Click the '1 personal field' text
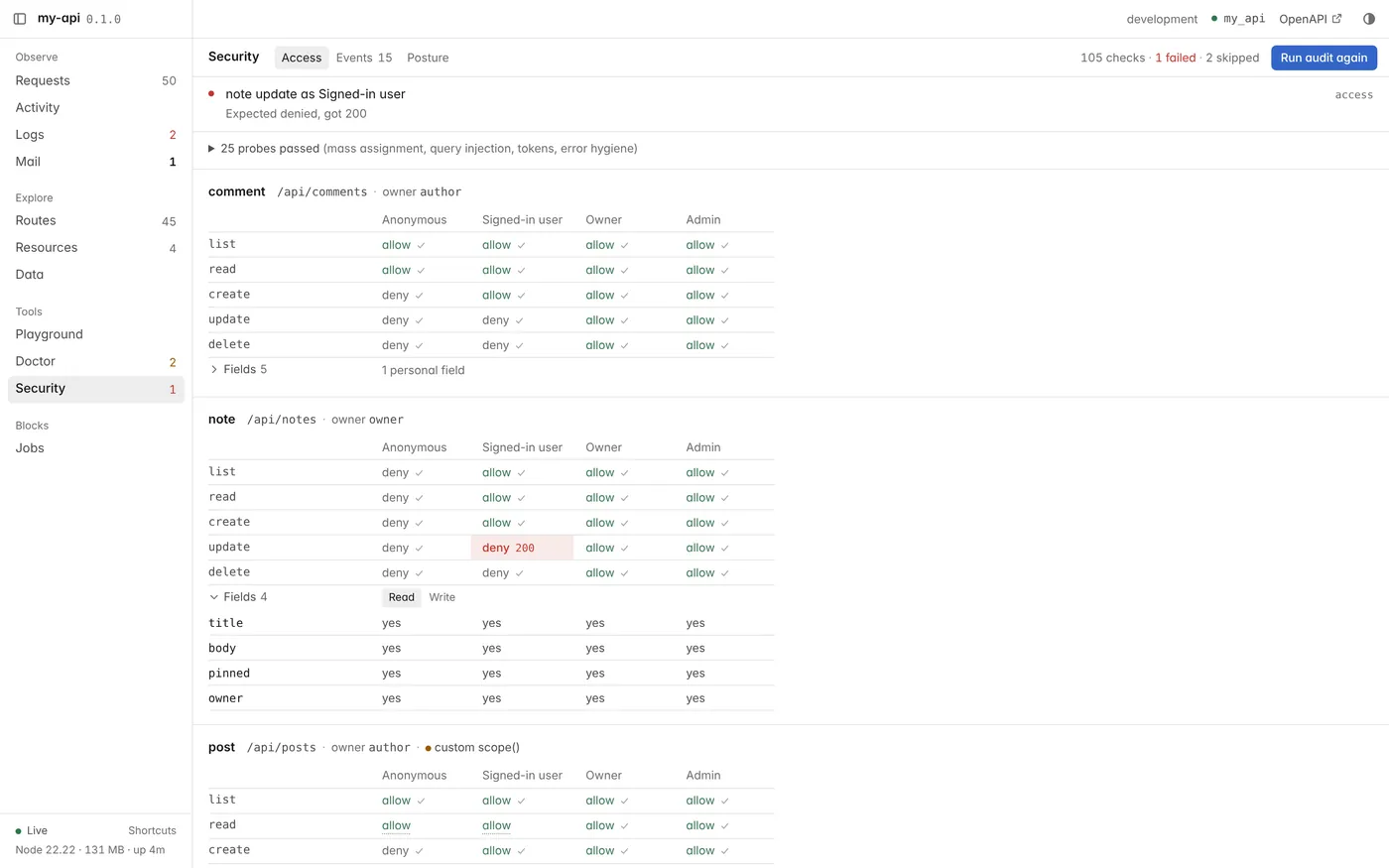Screen dimensions: 1389x868 [x=424, y=370]
